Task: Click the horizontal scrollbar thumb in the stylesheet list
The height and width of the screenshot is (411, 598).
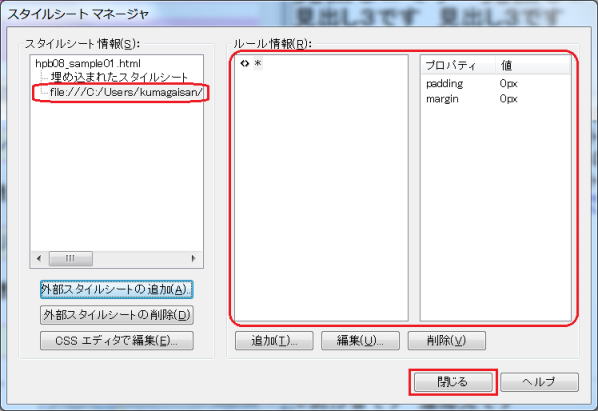Action: (71, 258)
